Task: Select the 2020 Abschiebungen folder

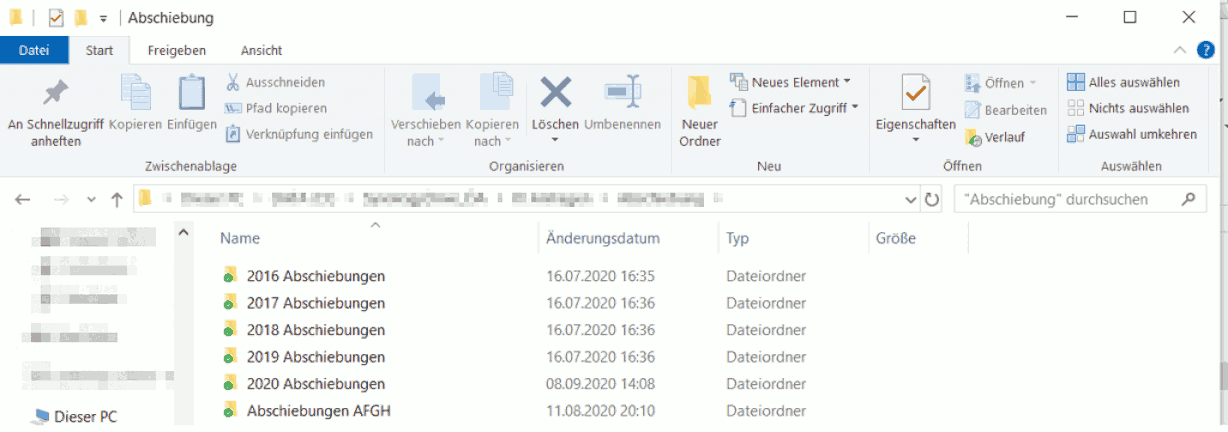Action: click(315, 384)
